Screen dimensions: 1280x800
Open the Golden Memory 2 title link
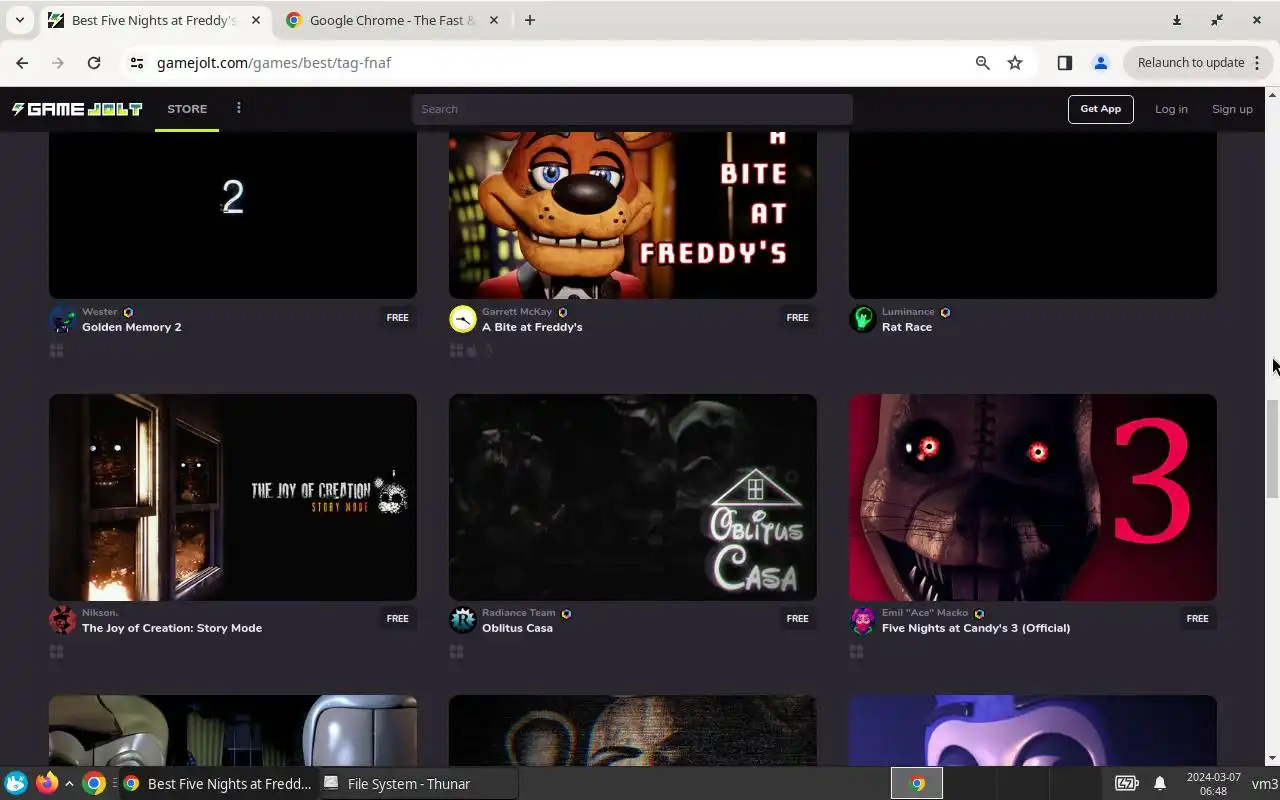(131, 327)
